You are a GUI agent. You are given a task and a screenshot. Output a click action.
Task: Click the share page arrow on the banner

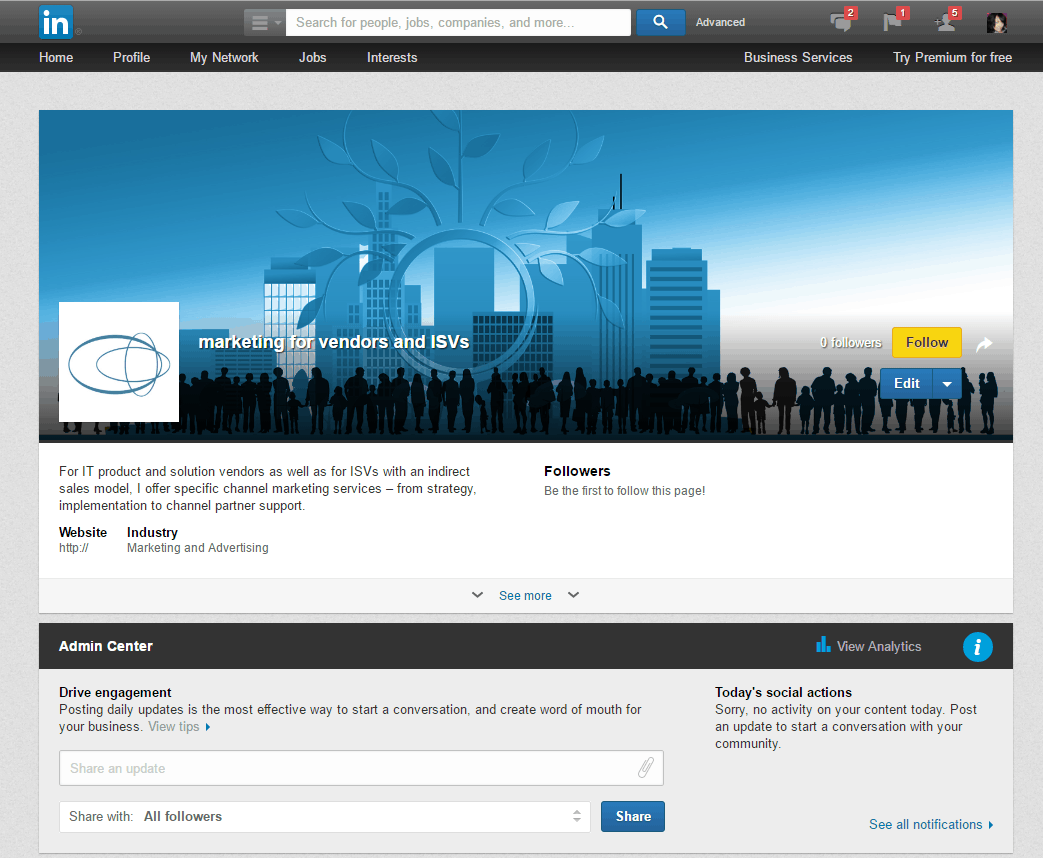coord(984,343)
